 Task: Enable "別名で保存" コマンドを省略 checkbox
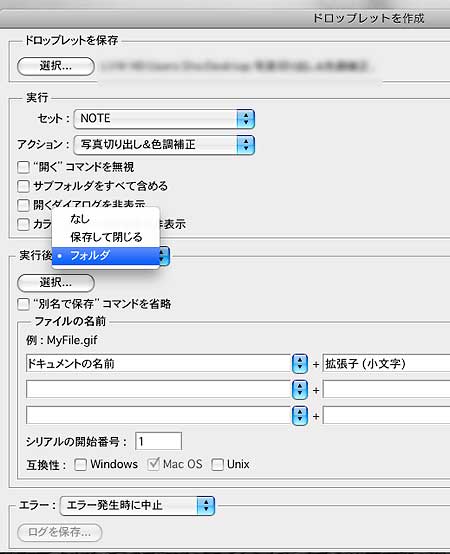coord(23,304)
